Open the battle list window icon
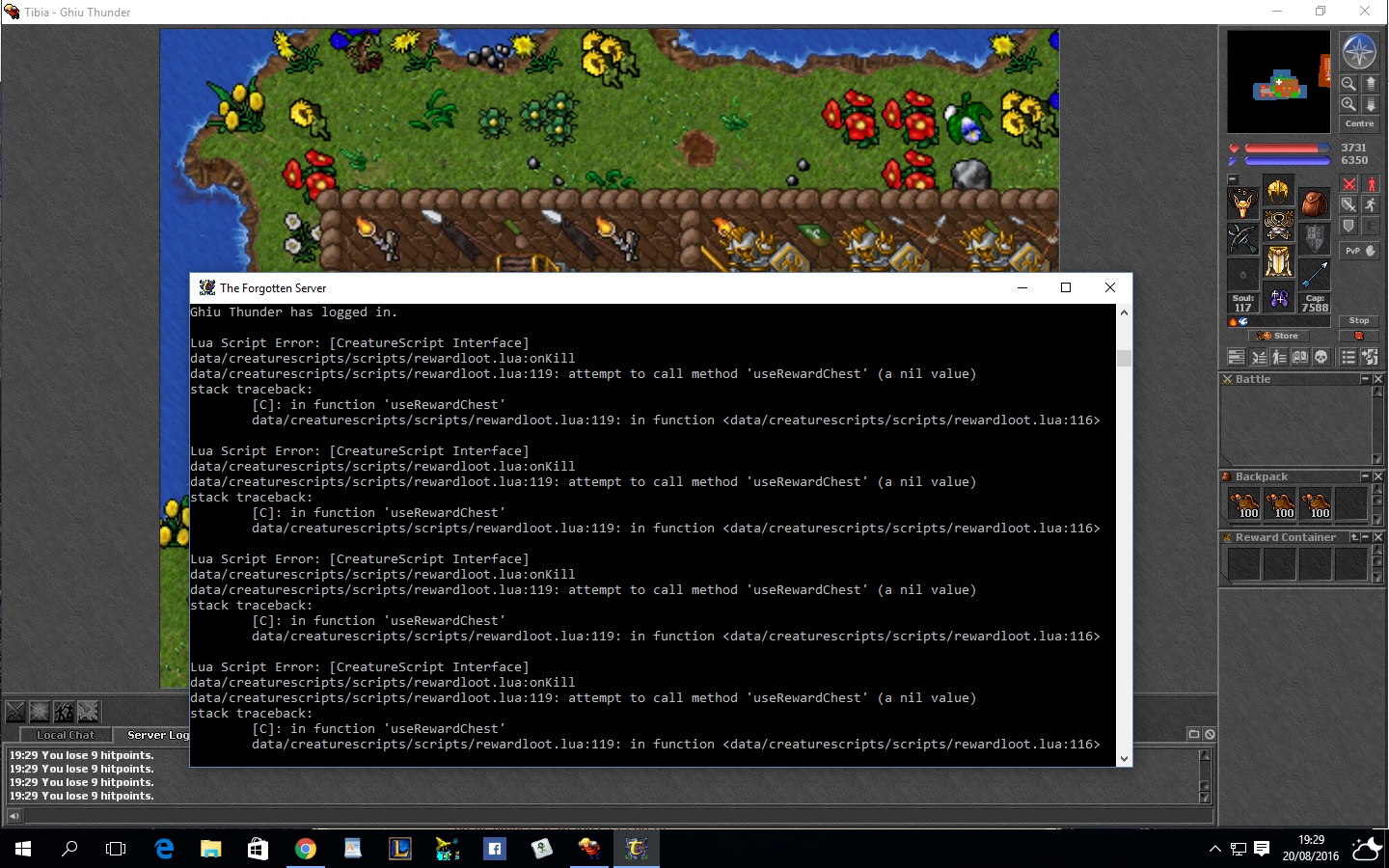Image resolution: width=1389 pixels, height=868 pixels. point(1258,357)
